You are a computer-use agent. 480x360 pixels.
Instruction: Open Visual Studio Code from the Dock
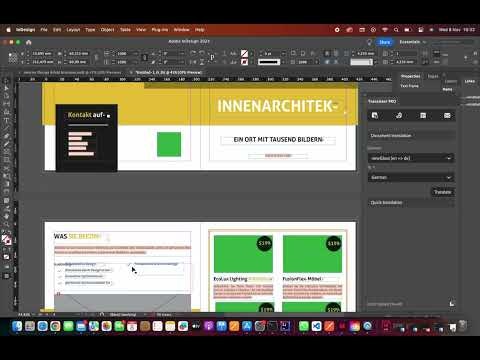[x=316, y=326]
